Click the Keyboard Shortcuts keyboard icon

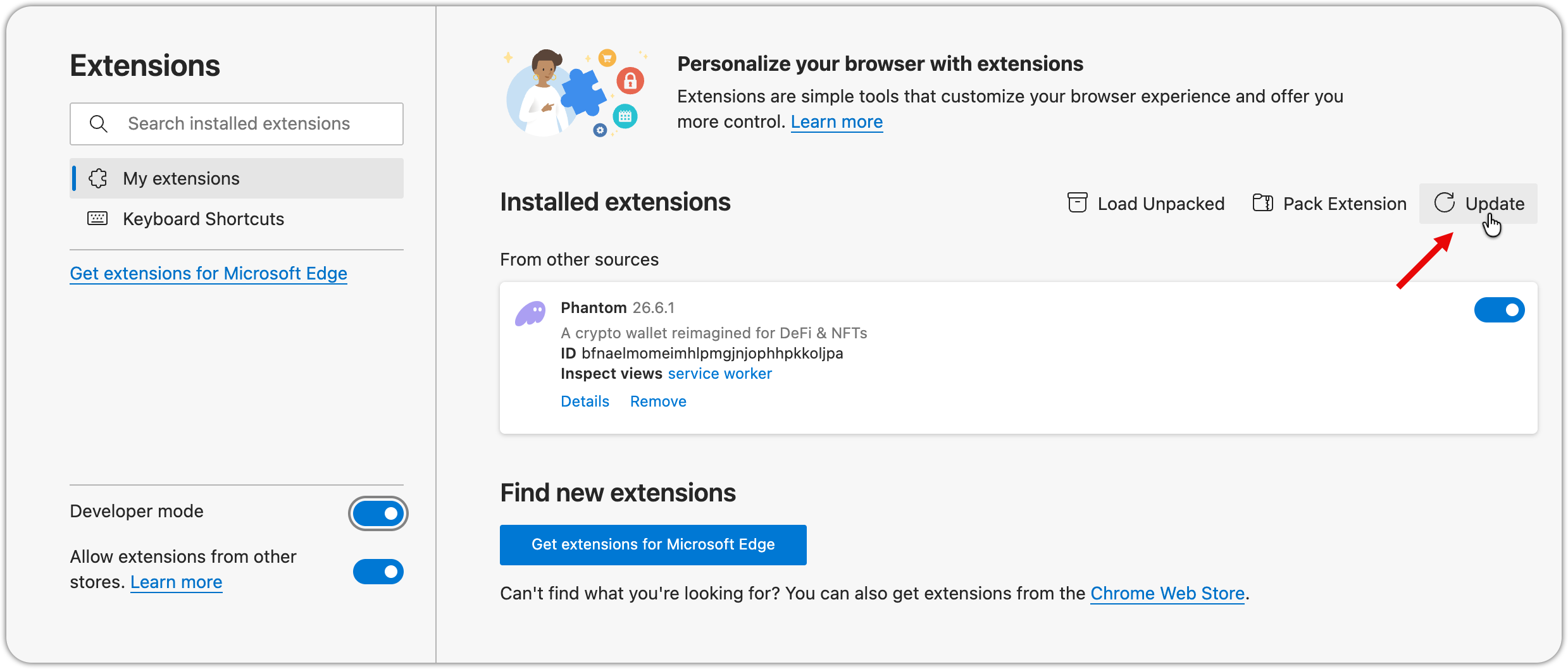point(97,219)
